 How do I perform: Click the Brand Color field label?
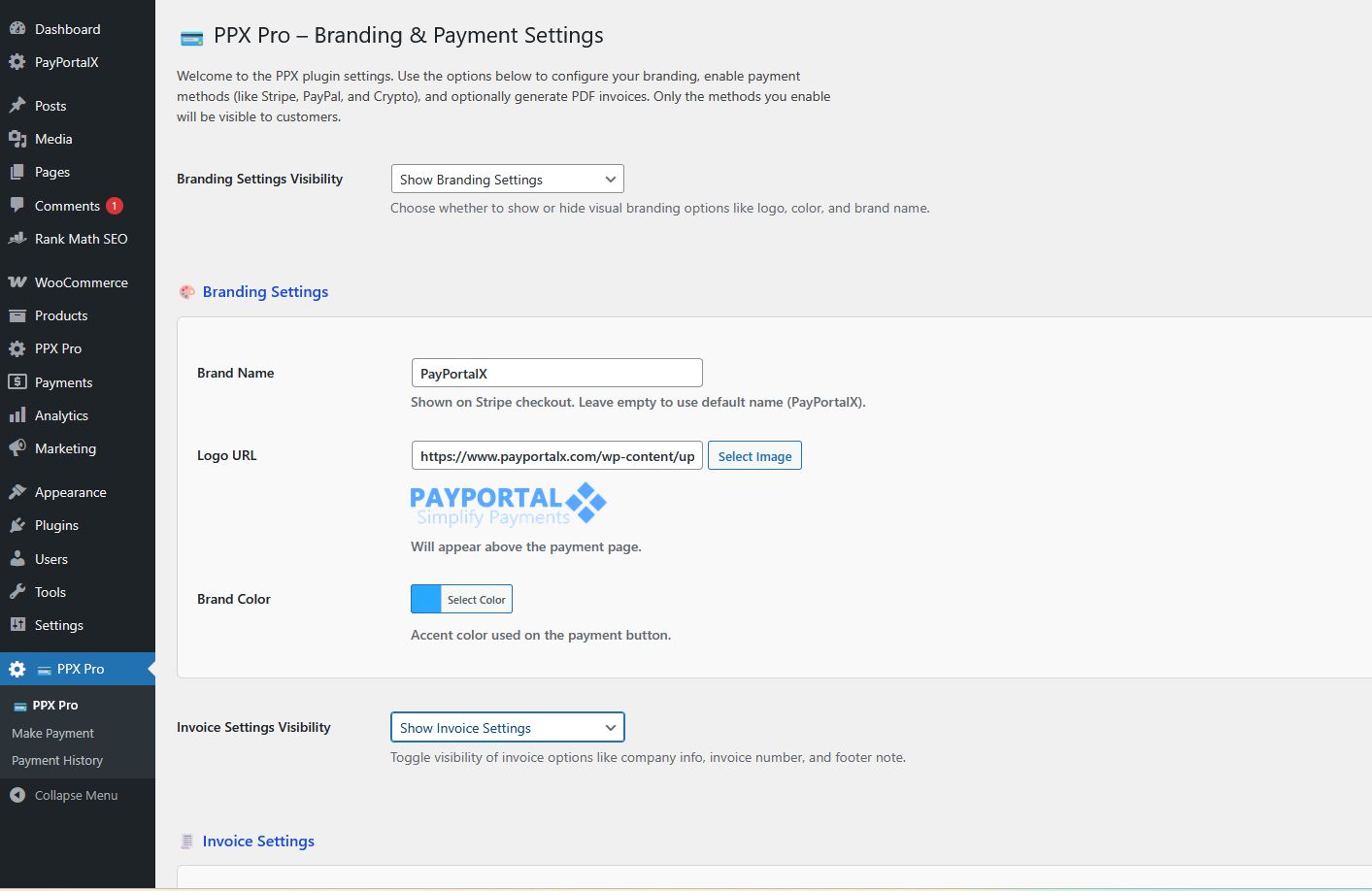click(234, 599)
